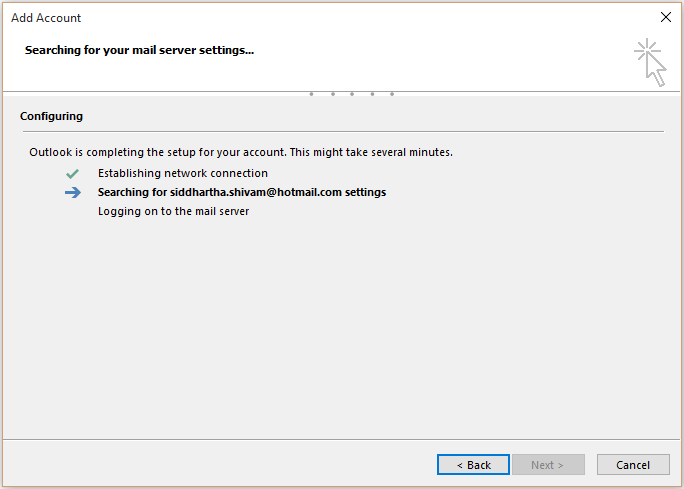Click the blue arrow beside Searching for settings

pos(73,192)
